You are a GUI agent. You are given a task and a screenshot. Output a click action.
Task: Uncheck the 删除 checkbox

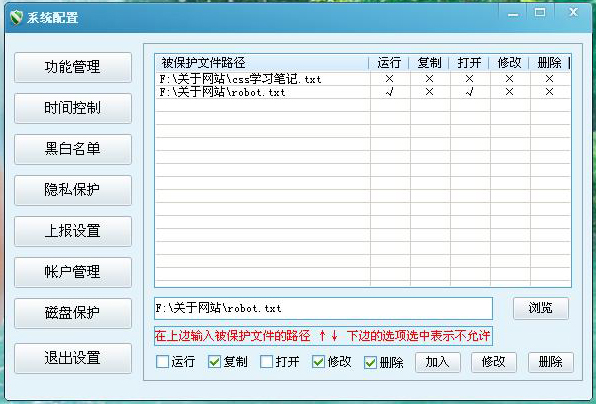tap(370, 362)
